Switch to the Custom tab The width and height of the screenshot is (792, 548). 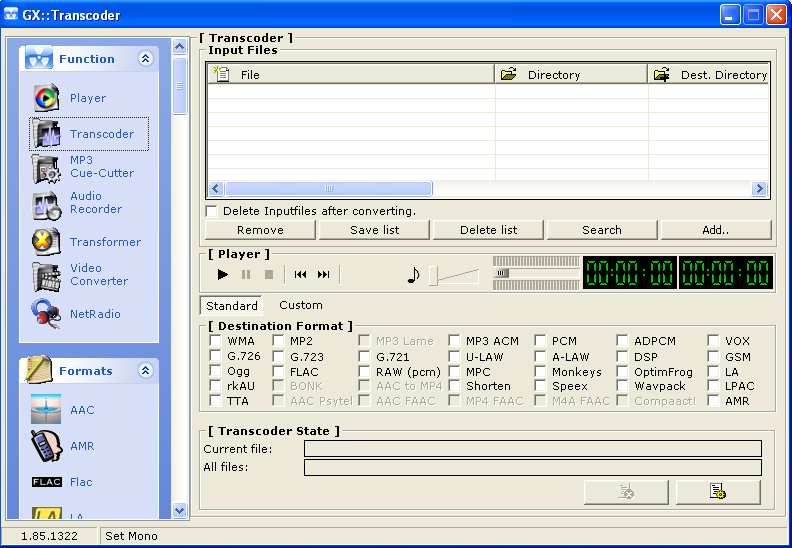[x=300, y=305]
